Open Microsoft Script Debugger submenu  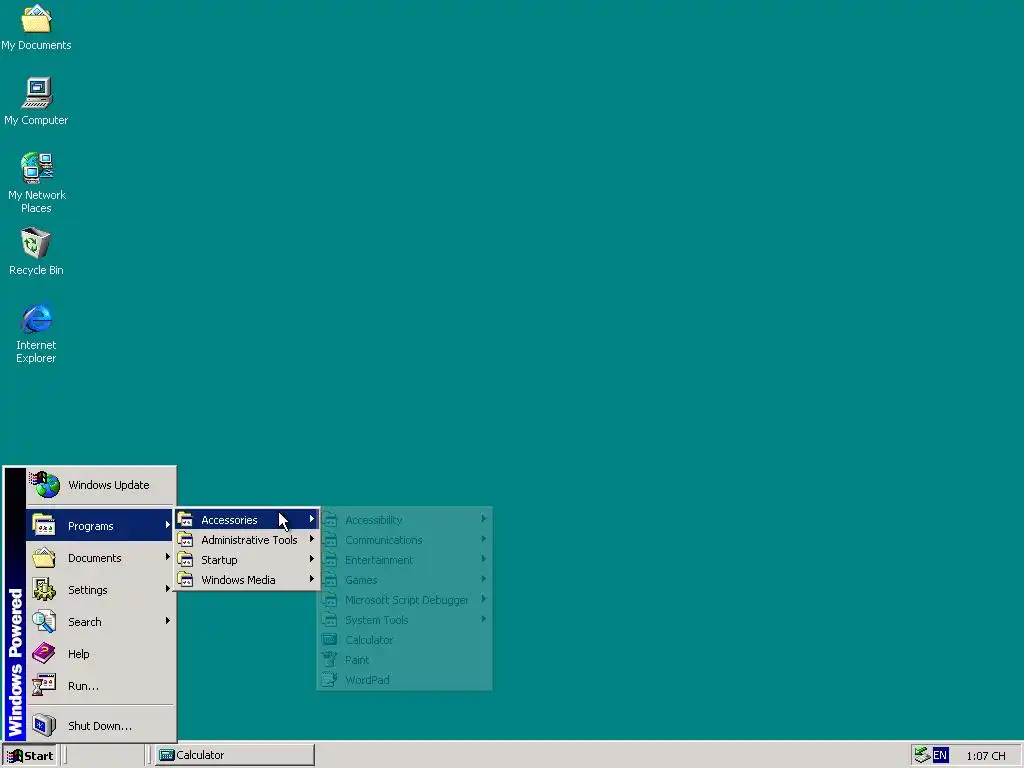(404, 600)
